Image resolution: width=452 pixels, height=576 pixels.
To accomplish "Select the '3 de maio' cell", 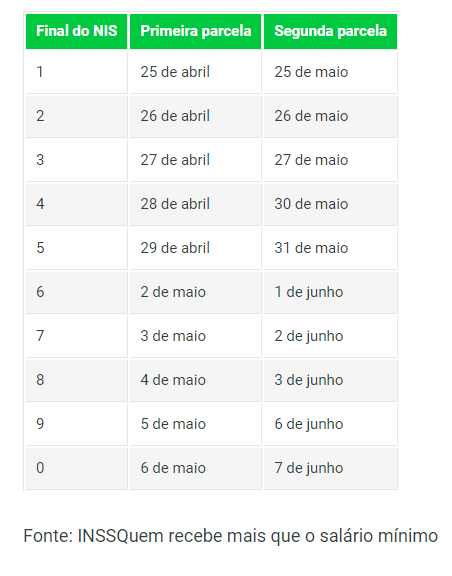I will [195, 336].
